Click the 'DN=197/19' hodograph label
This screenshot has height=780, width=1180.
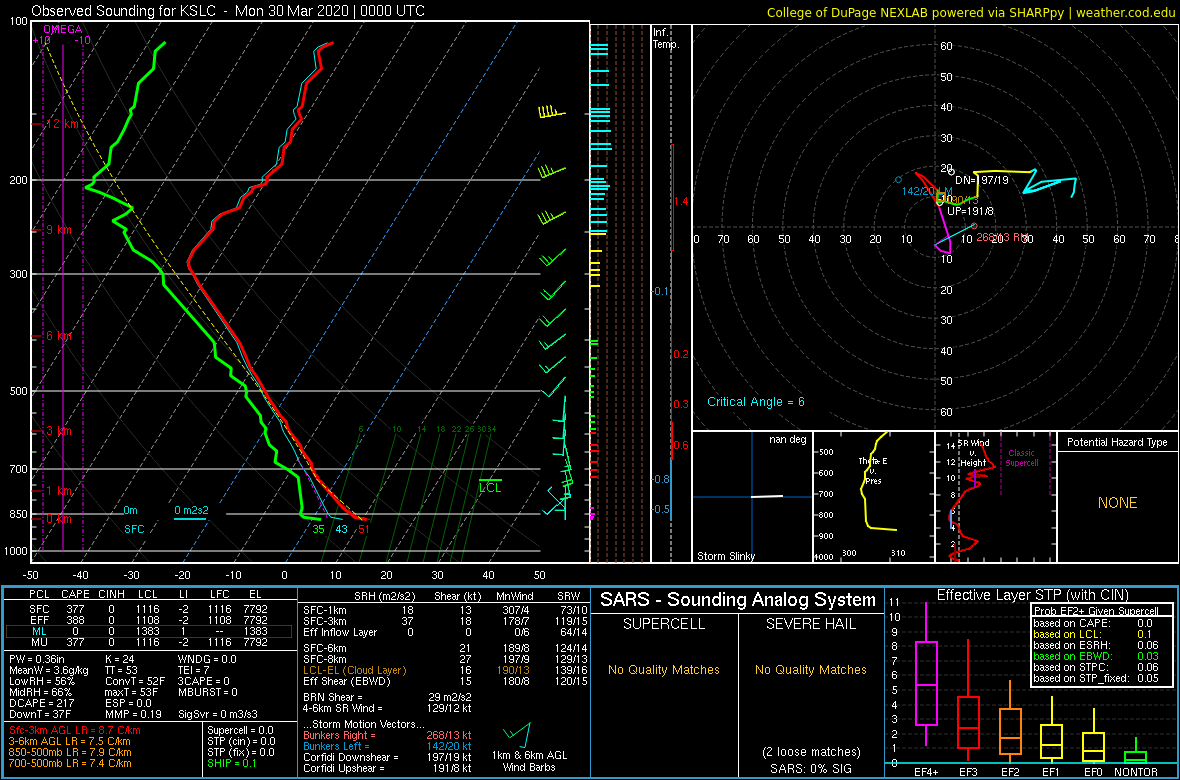pos(981,181)
